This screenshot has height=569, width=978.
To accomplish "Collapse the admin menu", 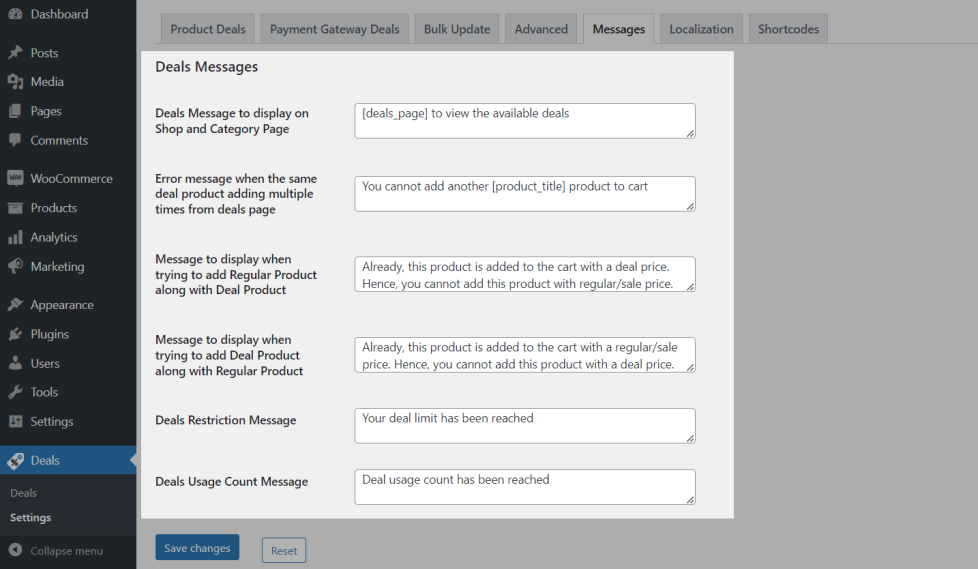I will click(x=56, y=551).
